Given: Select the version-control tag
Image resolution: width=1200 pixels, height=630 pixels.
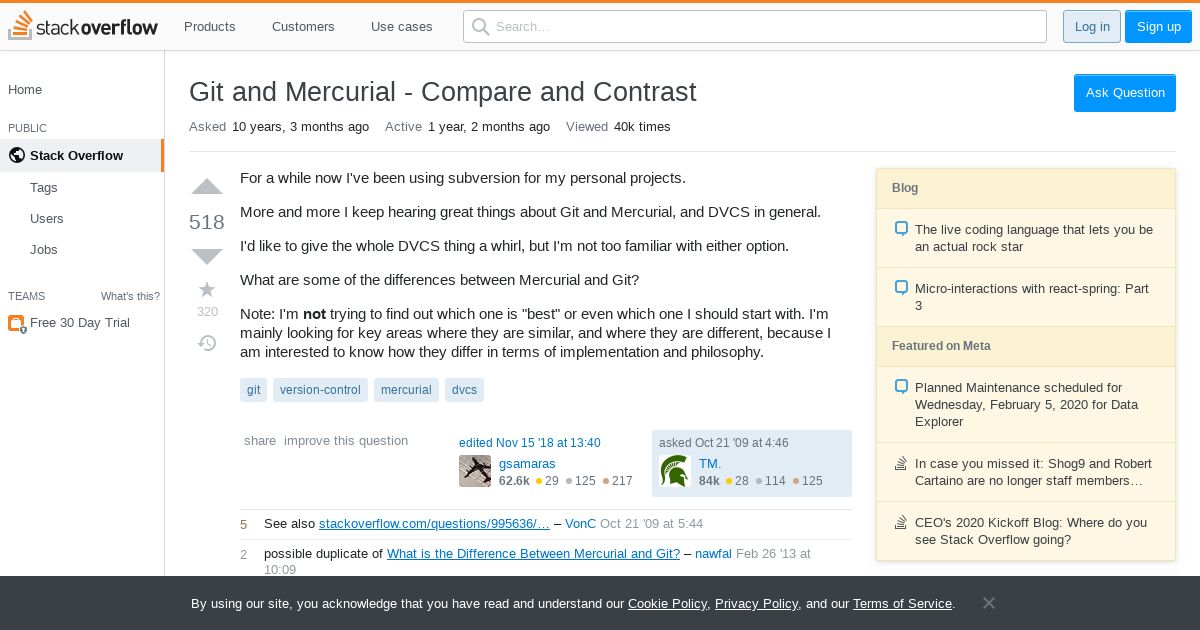Looking at the screenshot, I should (320, 390).
